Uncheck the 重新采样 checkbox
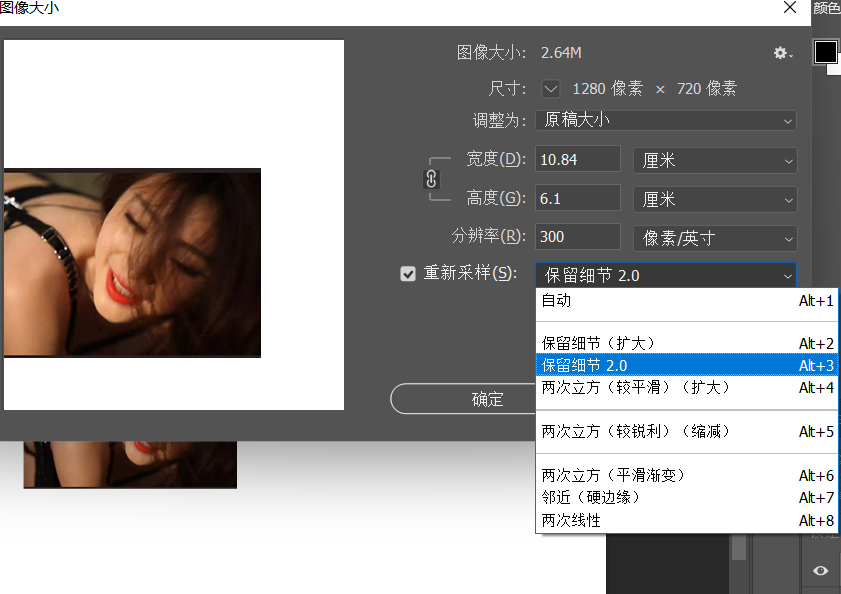Screen dimensions: 841x594 click(408, 274)
